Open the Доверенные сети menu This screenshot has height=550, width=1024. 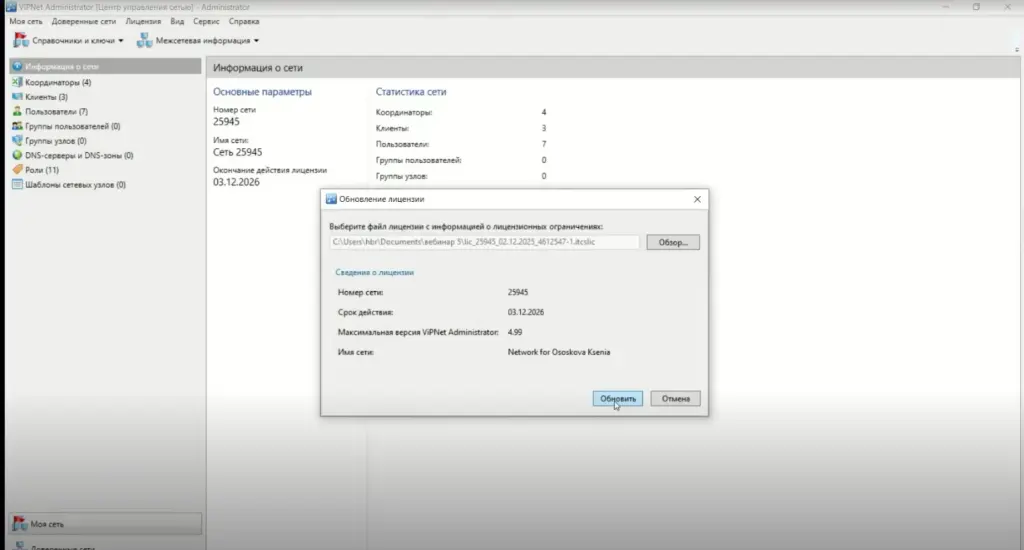(84, 22)
